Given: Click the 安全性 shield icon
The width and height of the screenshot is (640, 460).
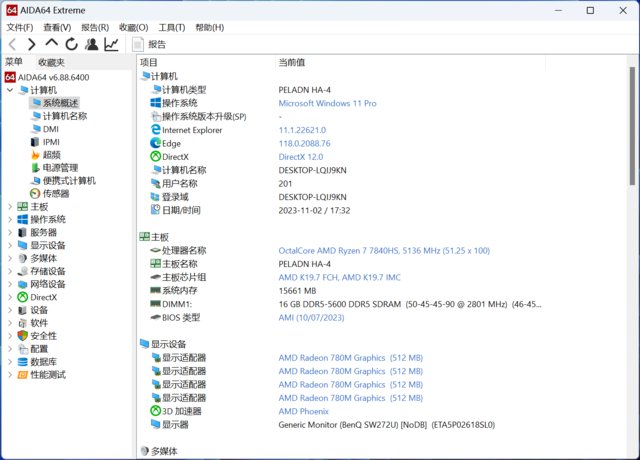Looking at the screenshot, I should [x=23, y=336].
